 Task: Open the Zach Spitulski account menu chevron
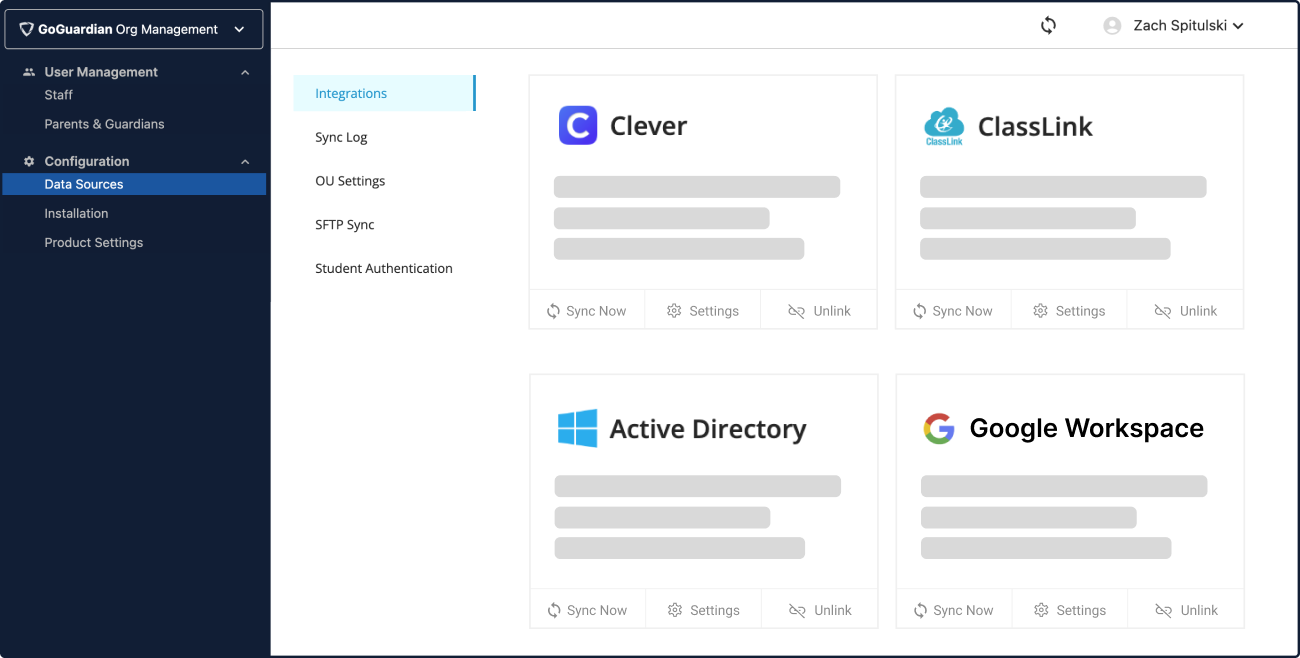click(x=1238, y=27)
